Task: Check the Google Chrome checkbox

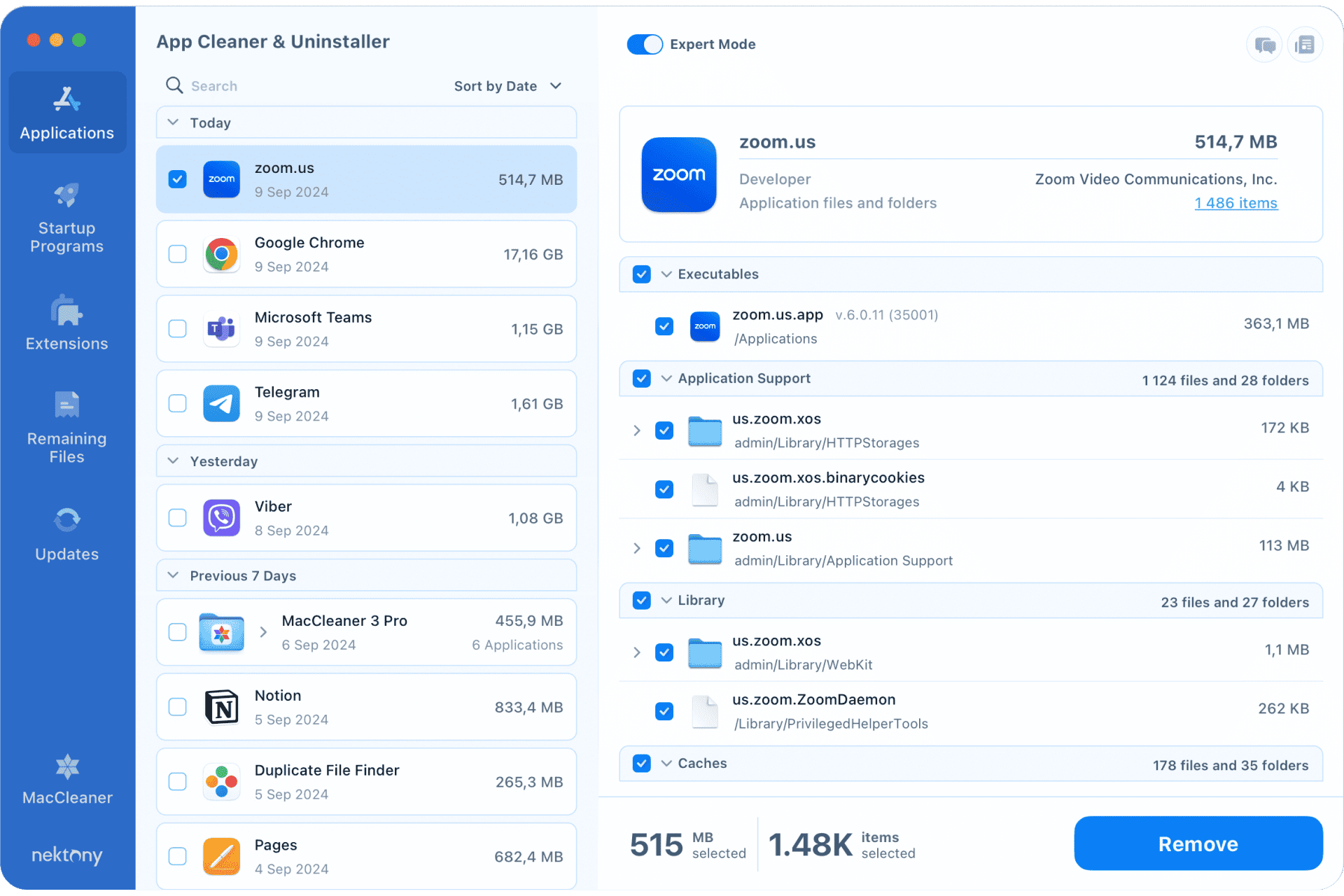Action: [178, 254]
